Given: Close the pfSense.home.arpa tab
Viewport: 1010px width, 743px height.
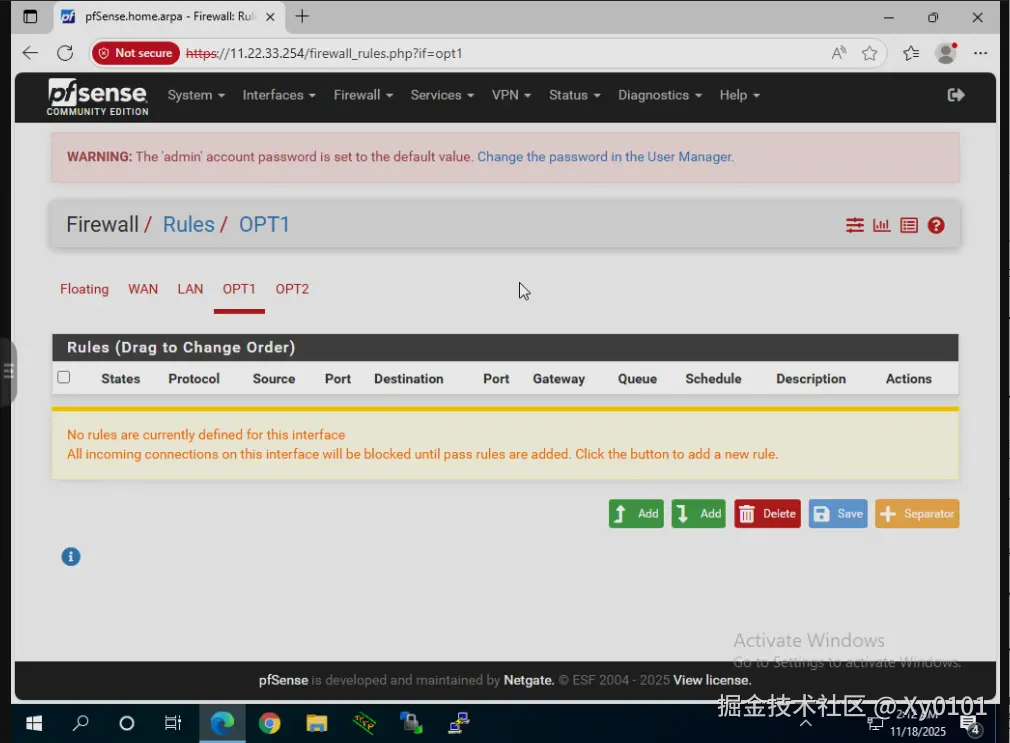Looking at the screenshot, I should point(271,17).
